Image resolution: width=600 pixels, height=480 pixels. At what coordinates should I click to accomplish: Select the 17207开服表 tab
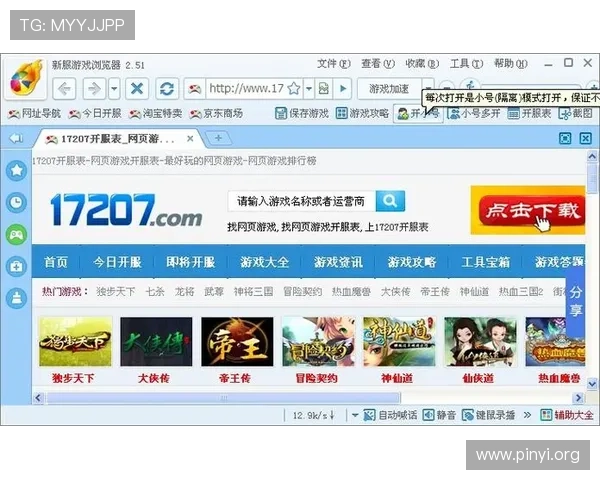(117, 139)
